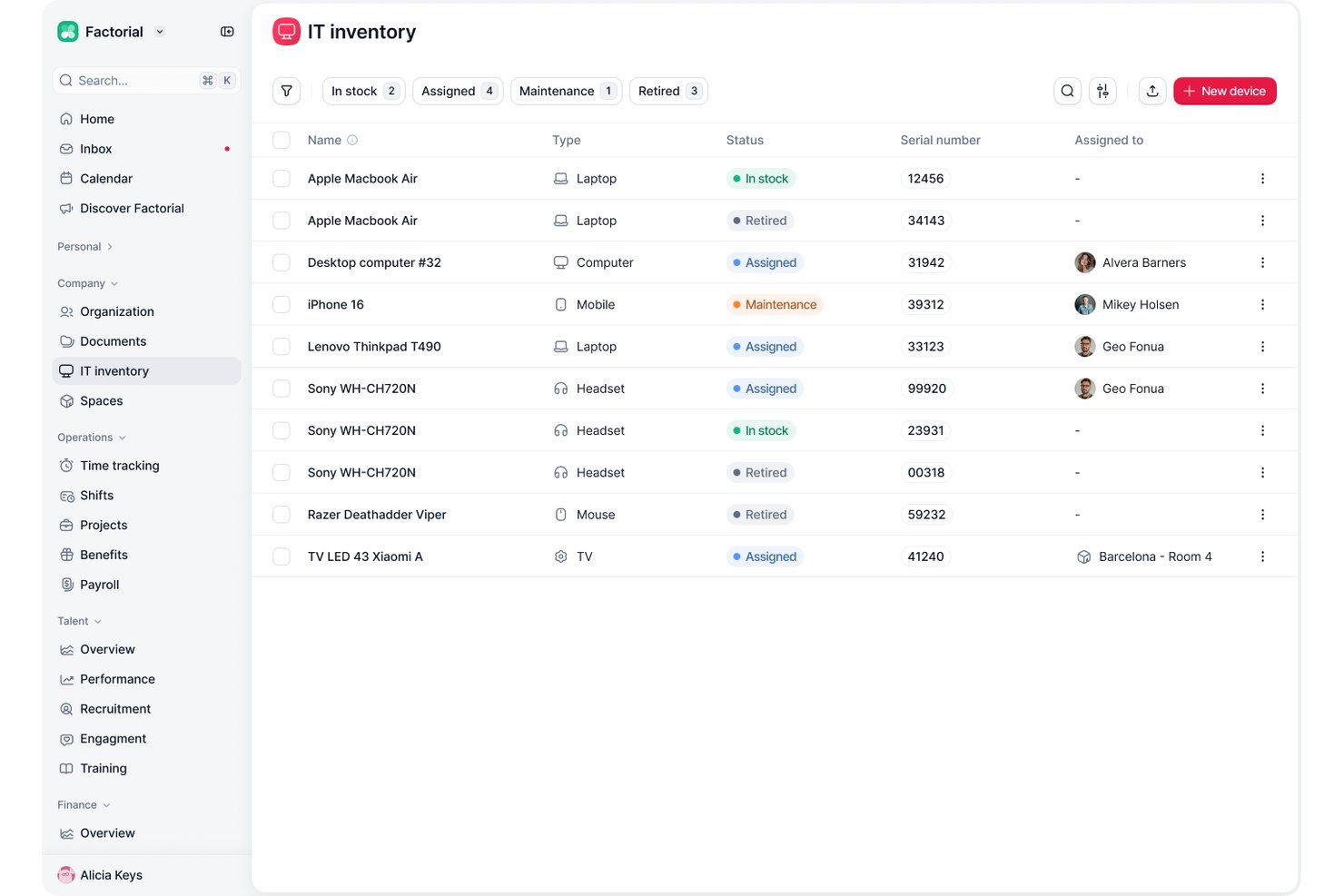Open row menu for serial 00318 headset
Screen dimensions: 1344x896
coord(1262,473)
